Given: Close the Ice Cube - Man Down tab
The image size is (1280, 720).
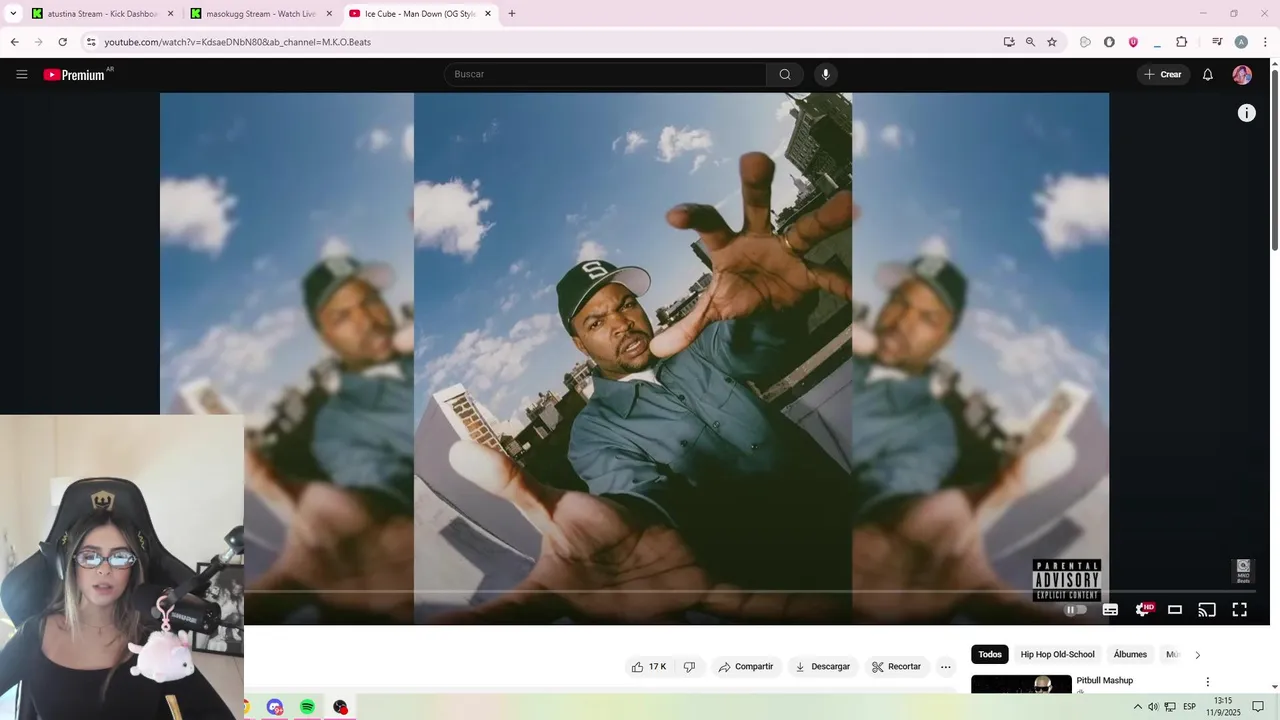Looking at the screenshot, I should [488, 14].
